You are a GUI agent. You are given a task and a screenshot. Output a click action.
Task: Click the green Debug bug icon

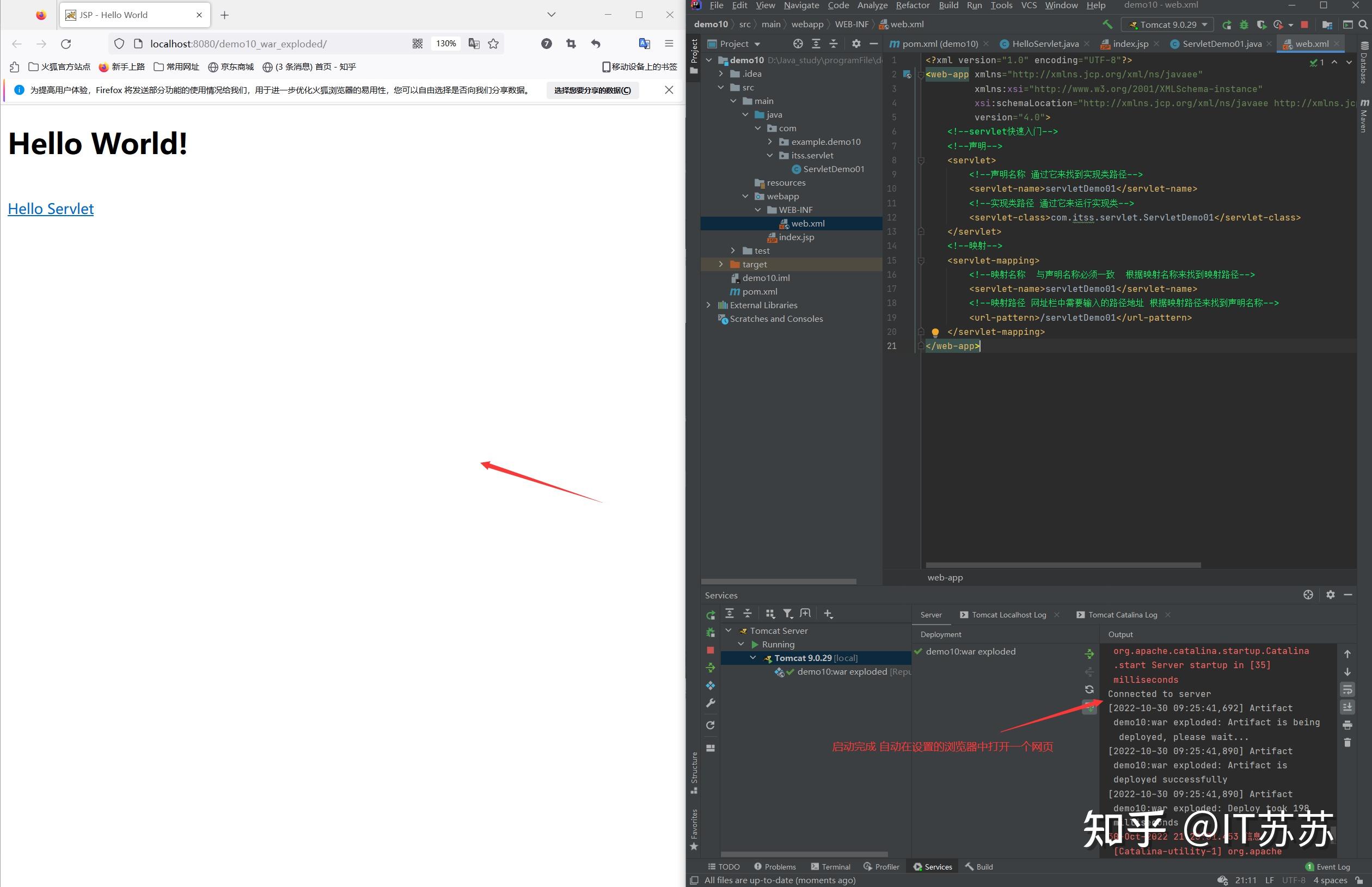1244,25
